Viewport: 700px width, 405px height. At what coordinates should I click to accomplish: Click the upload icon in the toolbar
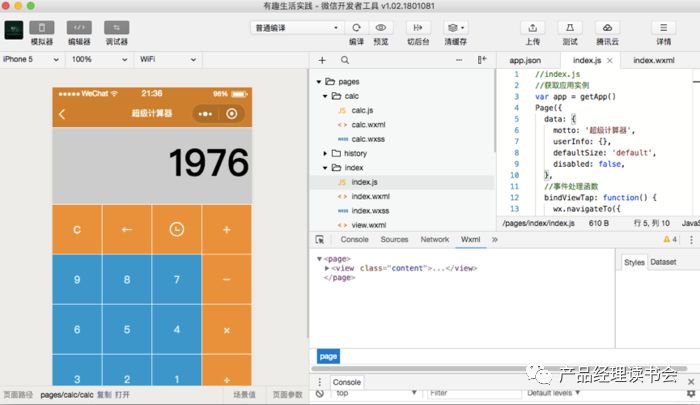(532, 27)
